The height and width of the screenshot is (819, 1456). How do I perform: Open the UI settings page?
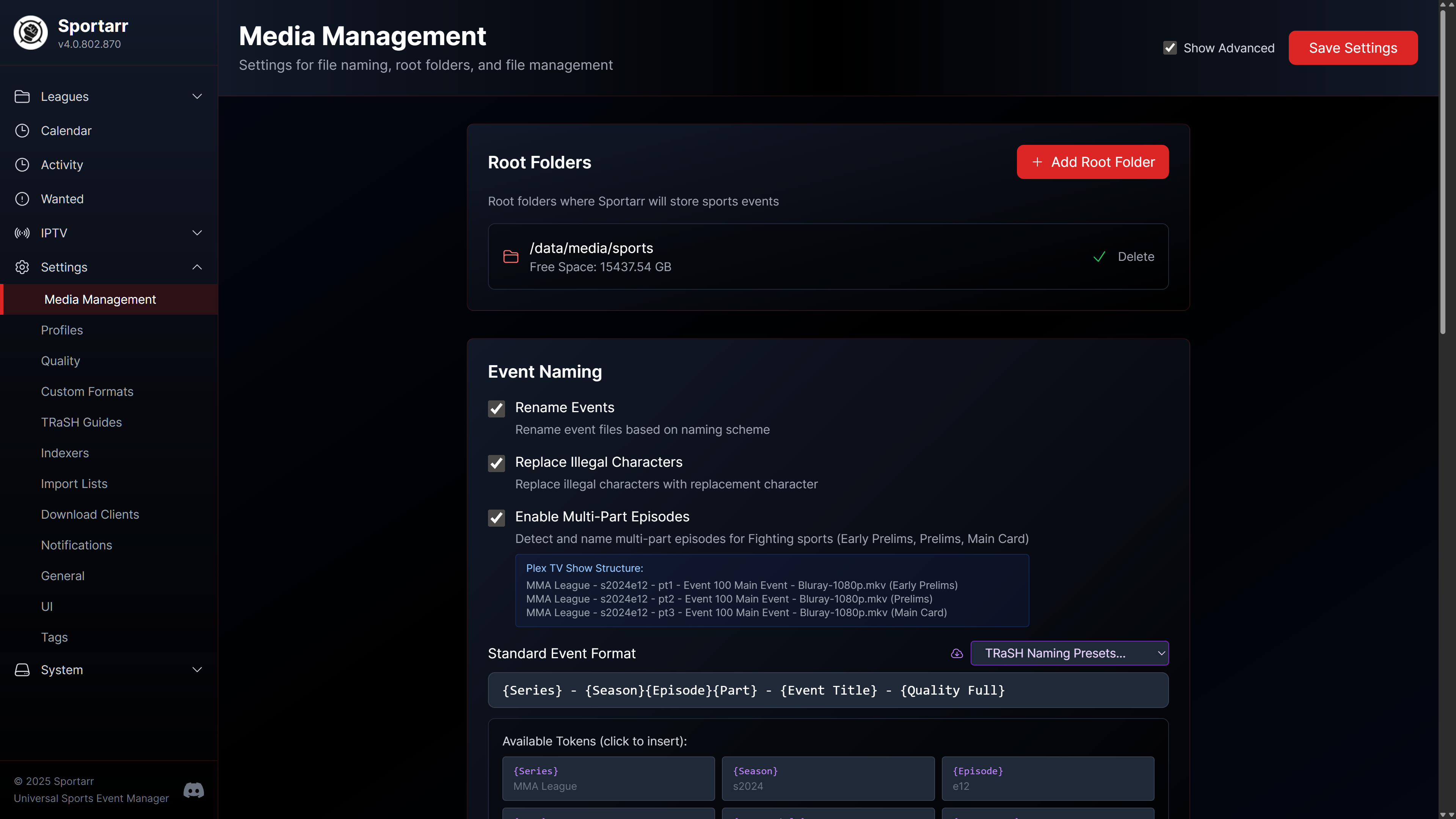pyautogui.click(x=109, y=607)
